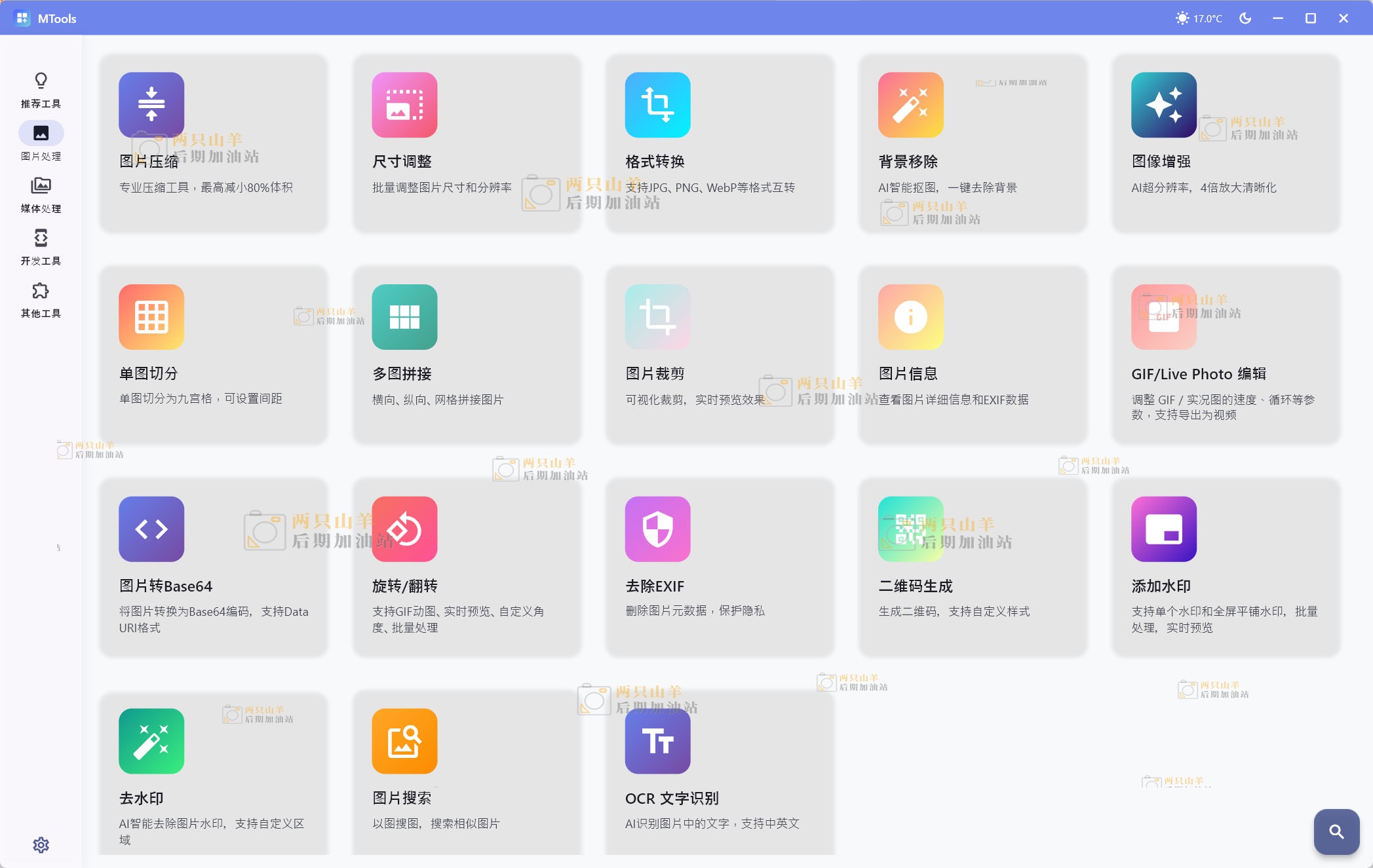Click the floating search button
1373x868 pixels.
(1336, 831)
